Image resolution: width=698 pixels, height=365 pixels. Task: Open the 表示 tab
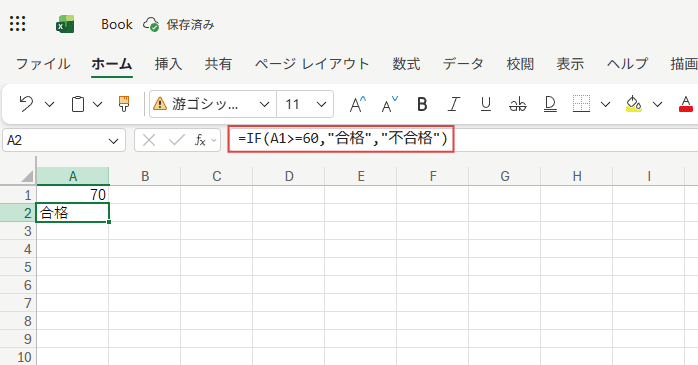coord(570,64)
